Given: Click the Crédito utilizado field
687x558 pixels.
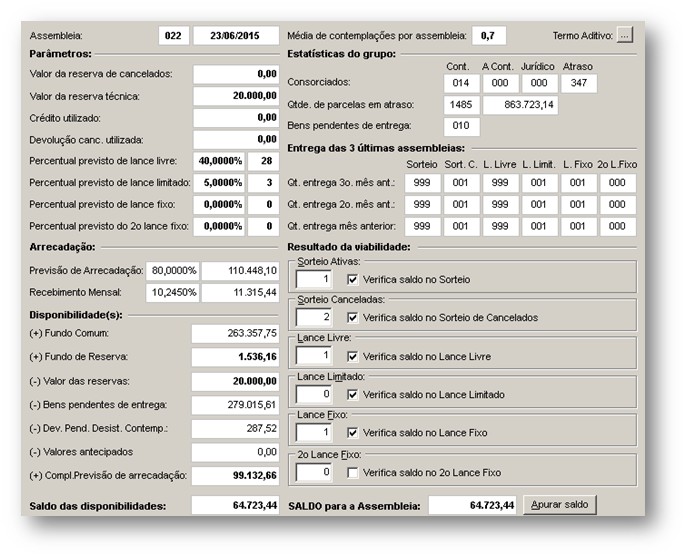Looking at the screenshot, I should 236,118.
